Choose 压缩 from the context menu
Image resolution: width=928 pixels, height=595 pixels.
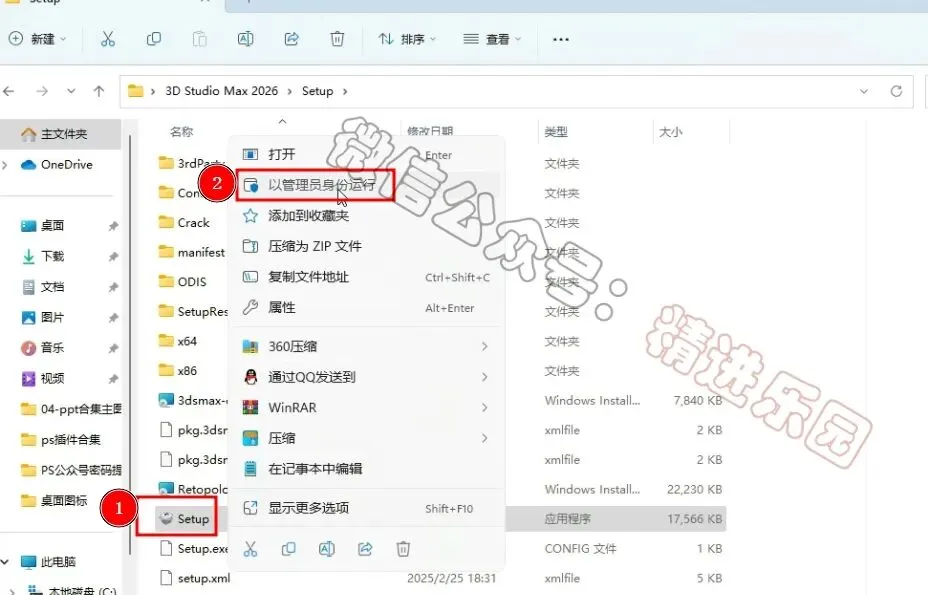click(366, 439)
